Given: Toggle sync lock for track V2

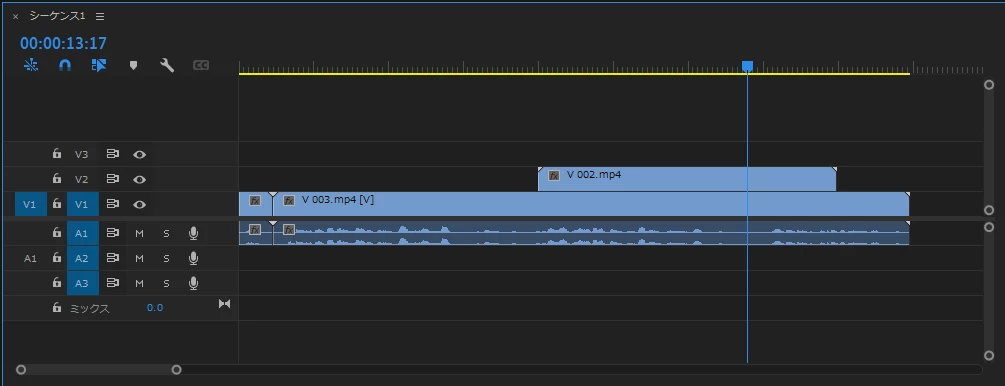Looking at the screenshot, I should (x=113, y=179).
